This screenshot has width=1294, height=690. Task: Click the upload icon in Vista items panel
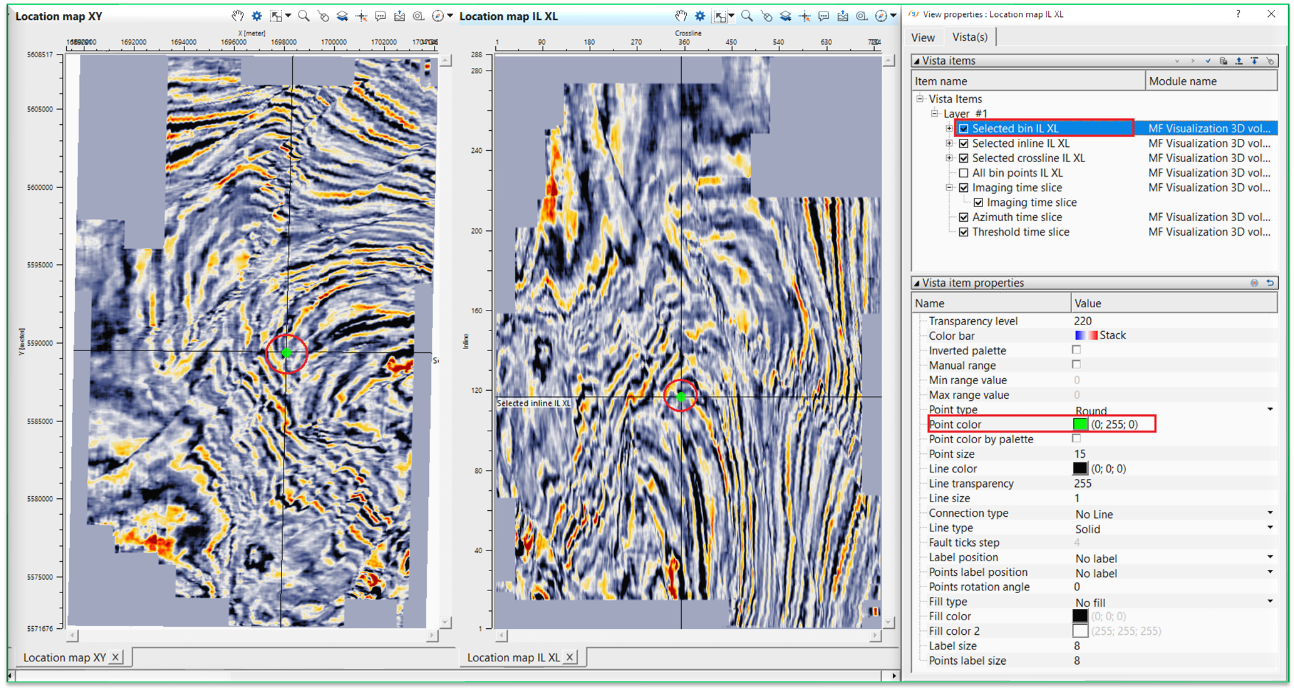click(1239, 60)
